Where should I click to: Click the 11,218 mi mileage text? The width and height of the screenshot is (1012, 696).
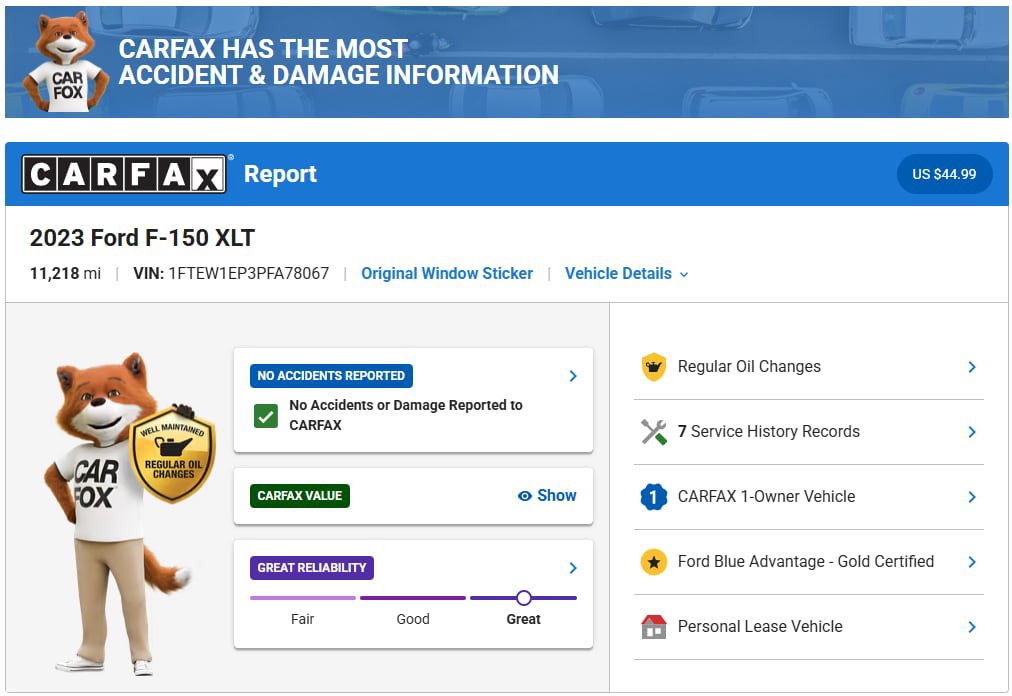click(x=65, y=274)
